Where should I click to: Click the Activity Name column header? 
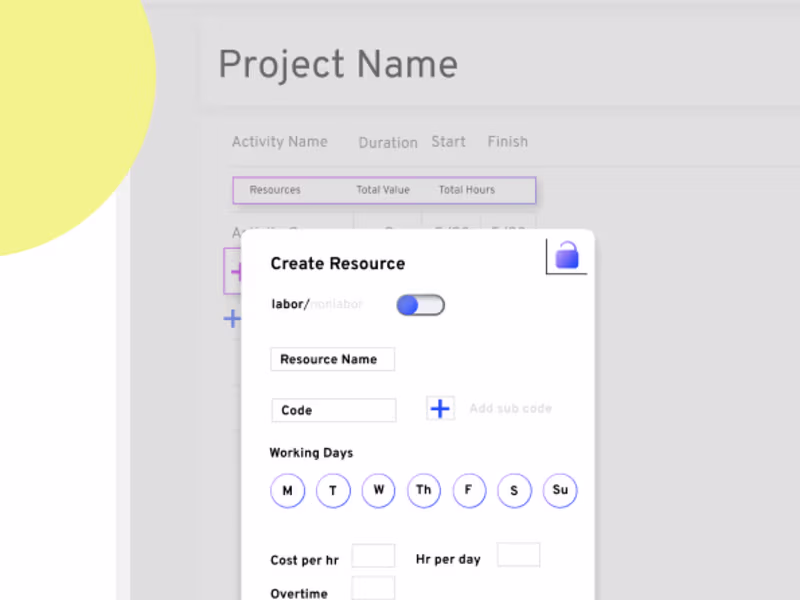[280, 142]
